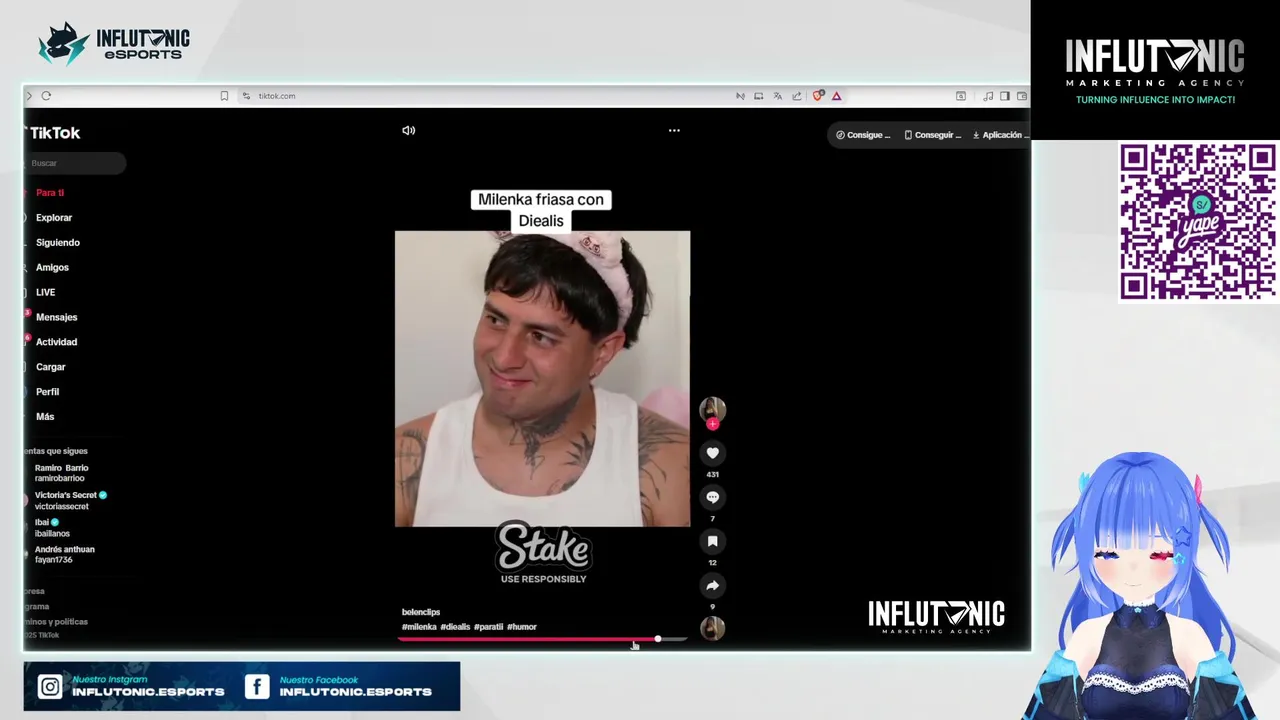Open the Amigos section

pyautogui.click(x=52, y=267)
